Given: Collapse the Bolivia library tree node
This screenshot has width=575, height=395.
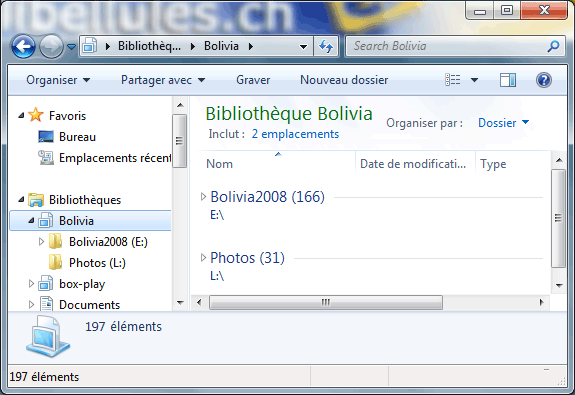Looking at the screenshot, I should [31, 221].
